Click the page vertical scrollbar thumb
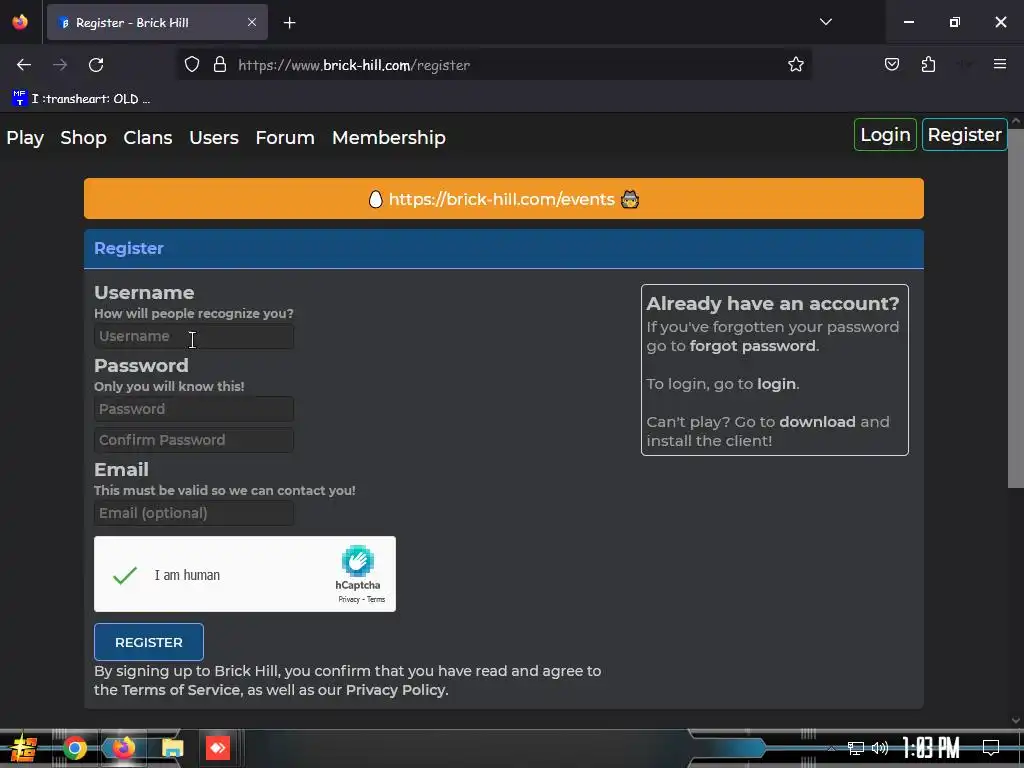1024x768 pixels. (x=1016, y=307)
